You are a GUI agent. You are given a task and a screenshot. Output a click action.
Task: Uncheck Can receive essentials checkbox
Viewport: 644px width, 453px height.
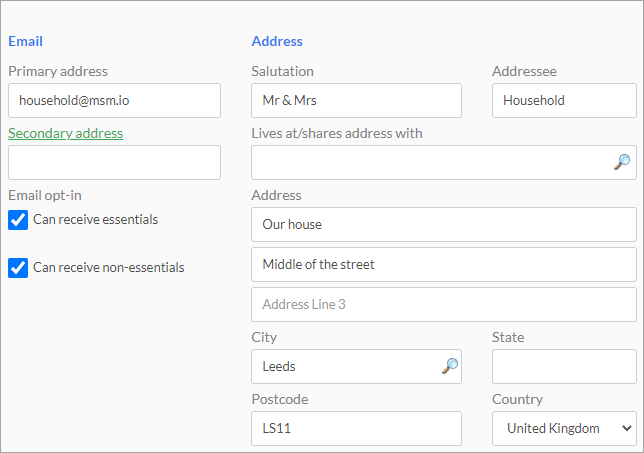[18, 220]
